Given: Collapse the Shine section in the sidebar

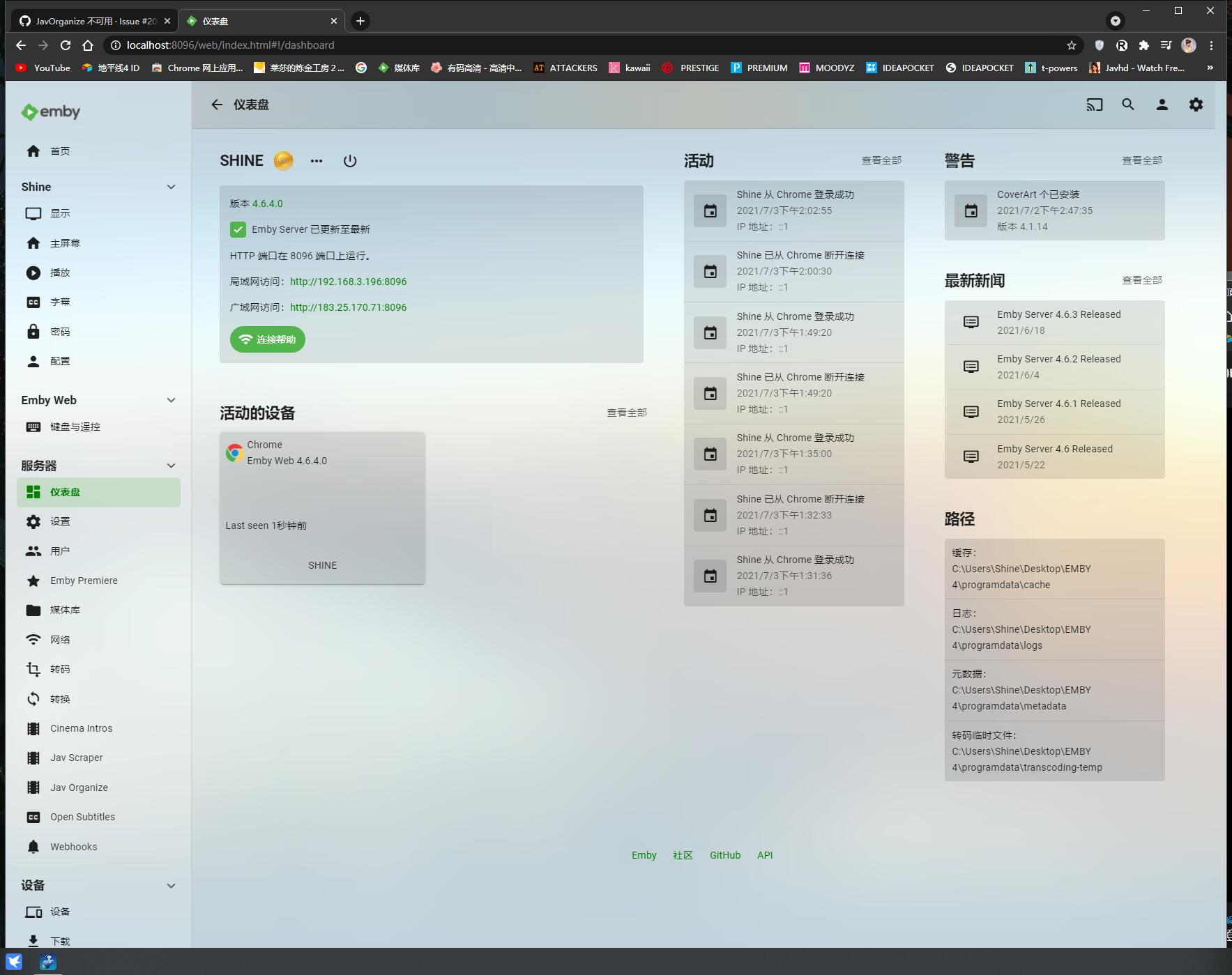Looking at the screenshot, I should [x=172, y=187].
